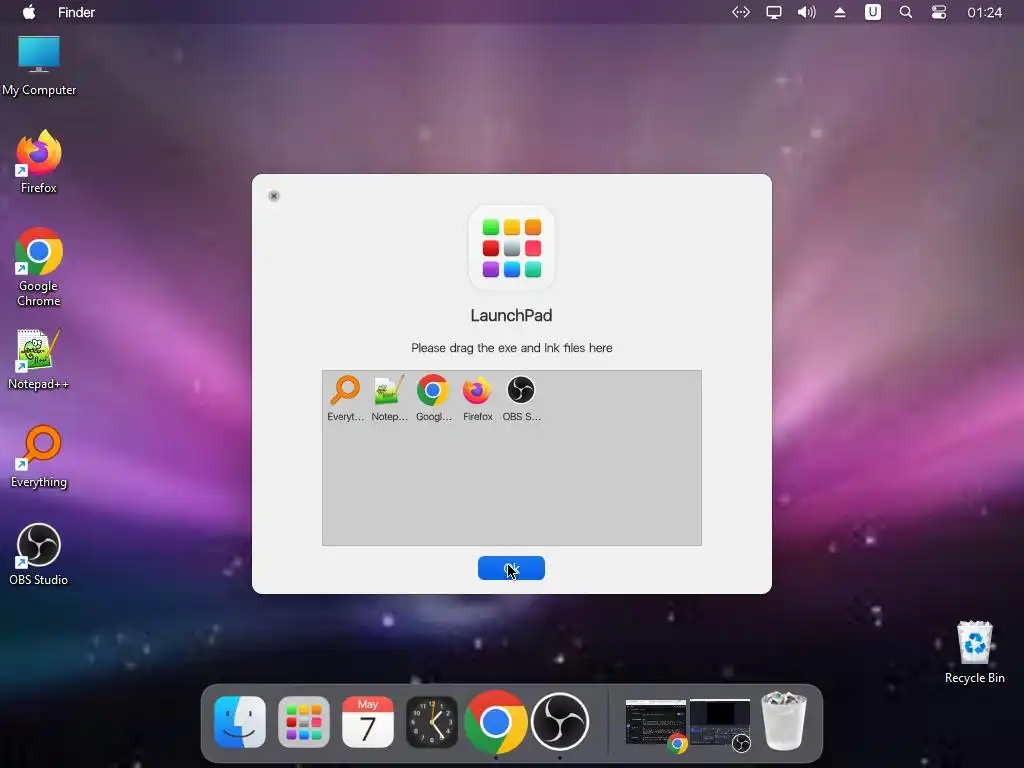Open Notepad++ desktop shortcut
The image size is (1024, 768).
39,359
